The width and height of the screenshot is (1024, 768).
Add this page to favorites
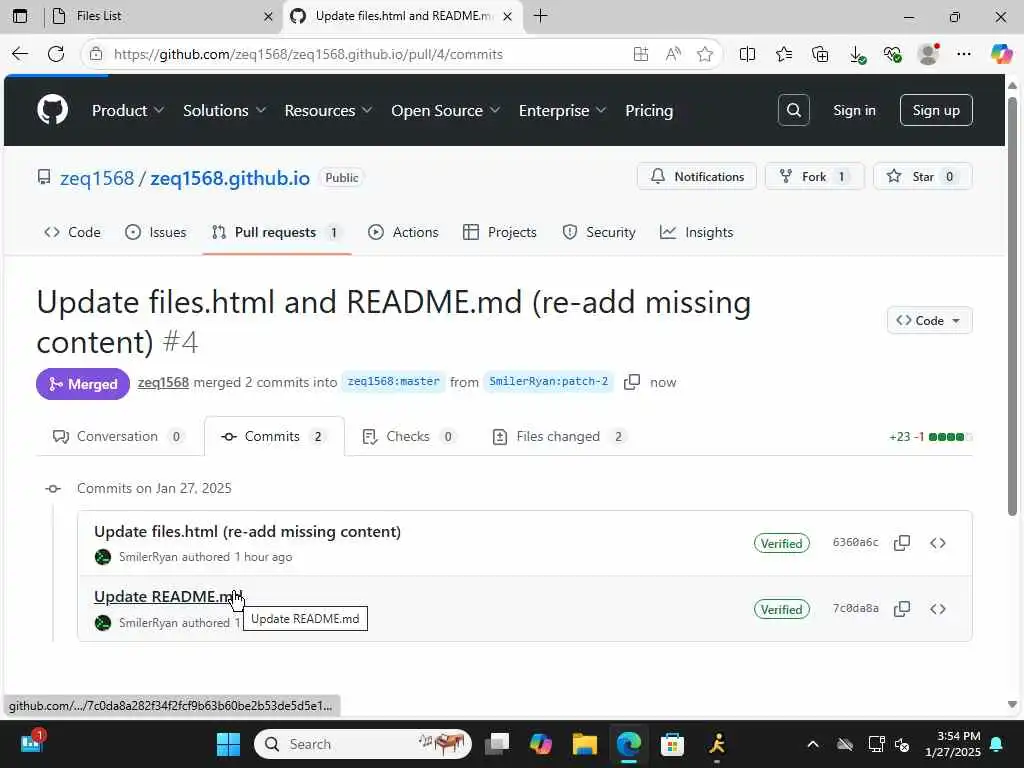coord(705,54)
